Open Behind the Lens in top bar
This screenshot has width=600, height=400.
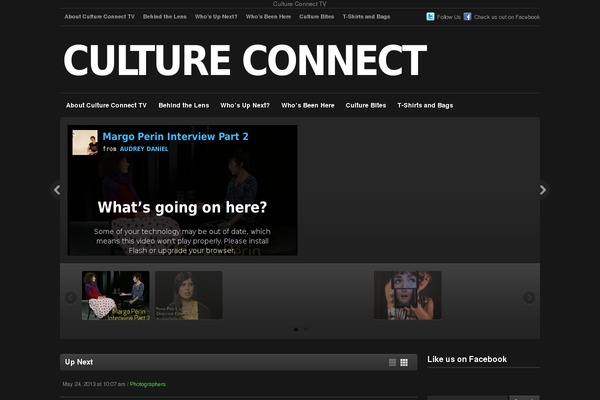point(165,17)
